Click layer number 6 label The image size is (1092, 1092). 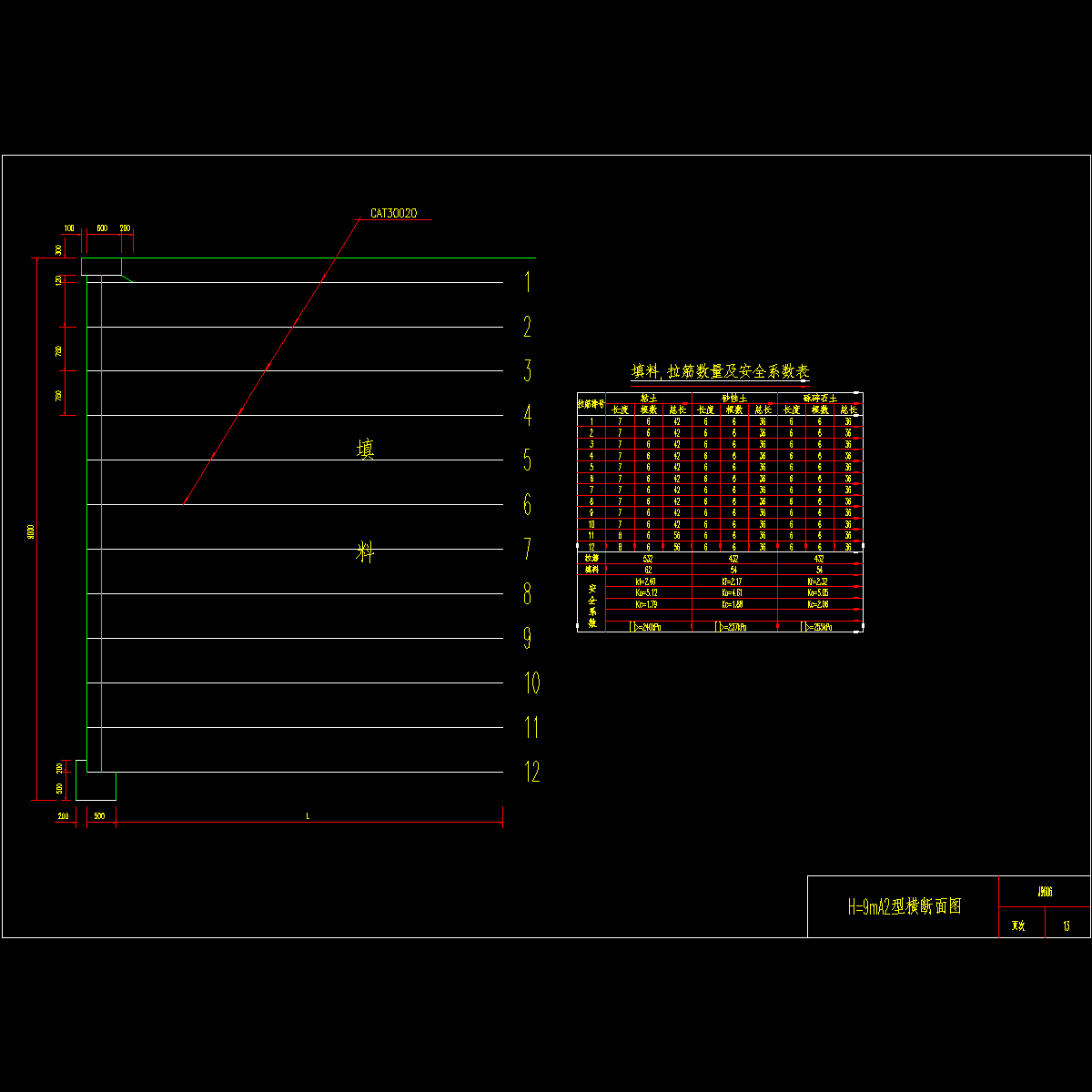pyautogui.click(x=527, y=504)
